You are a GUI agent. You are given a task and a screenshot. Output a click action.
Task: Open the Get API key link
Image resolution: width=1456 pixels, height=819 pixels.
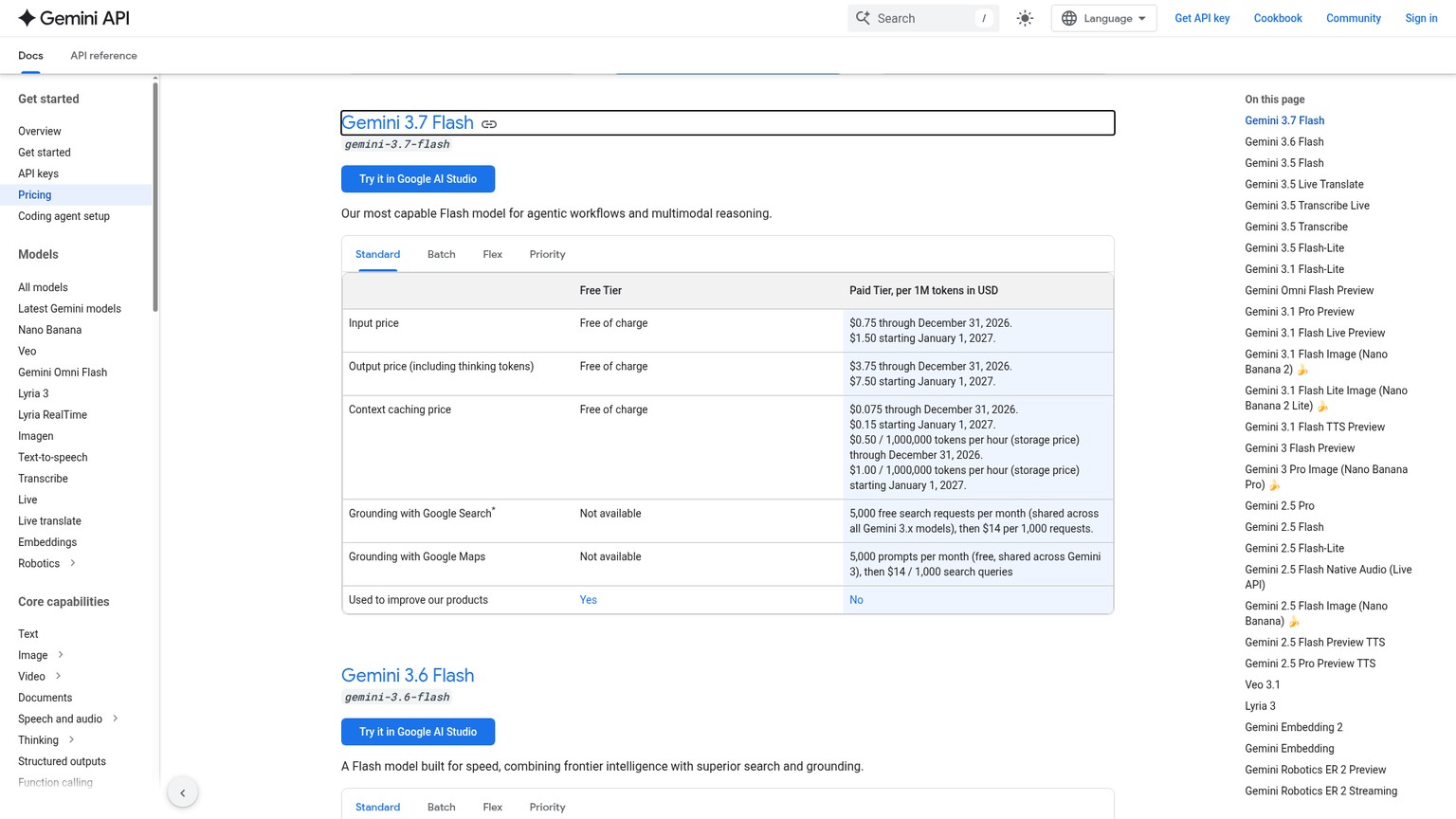coord(1202,18)
